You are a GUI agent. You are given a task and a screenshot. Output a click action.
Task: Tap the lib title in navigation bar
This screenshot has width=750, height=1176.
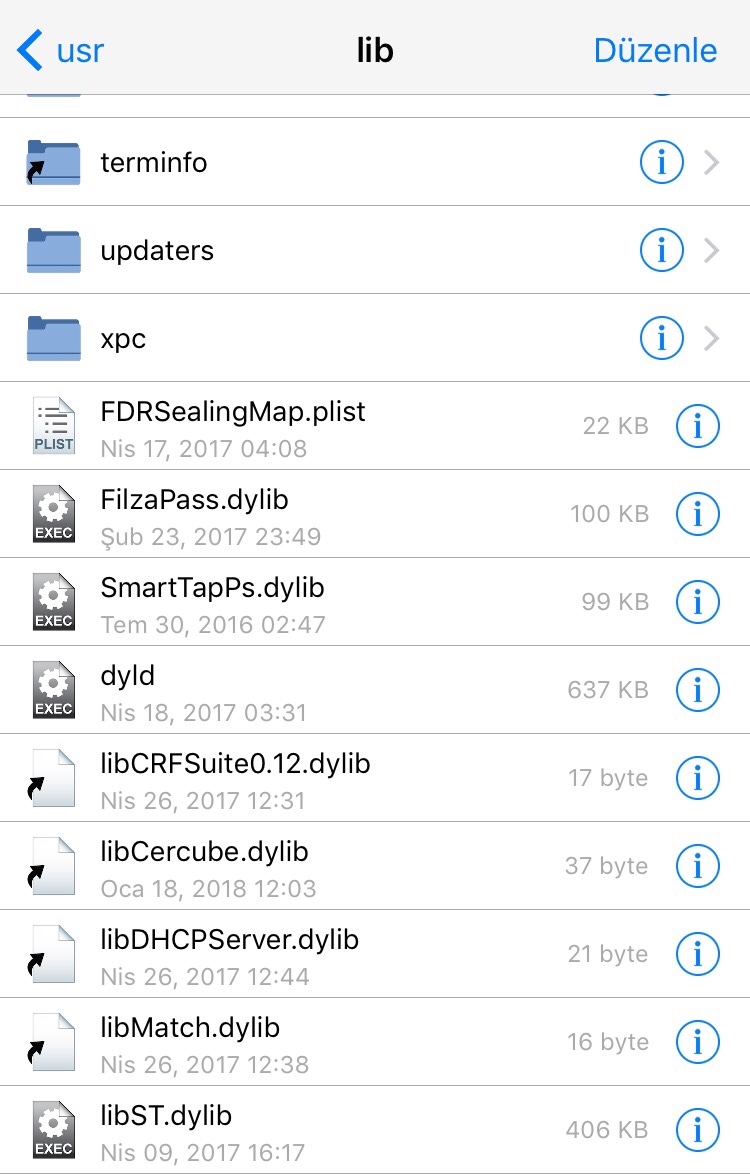375,50
